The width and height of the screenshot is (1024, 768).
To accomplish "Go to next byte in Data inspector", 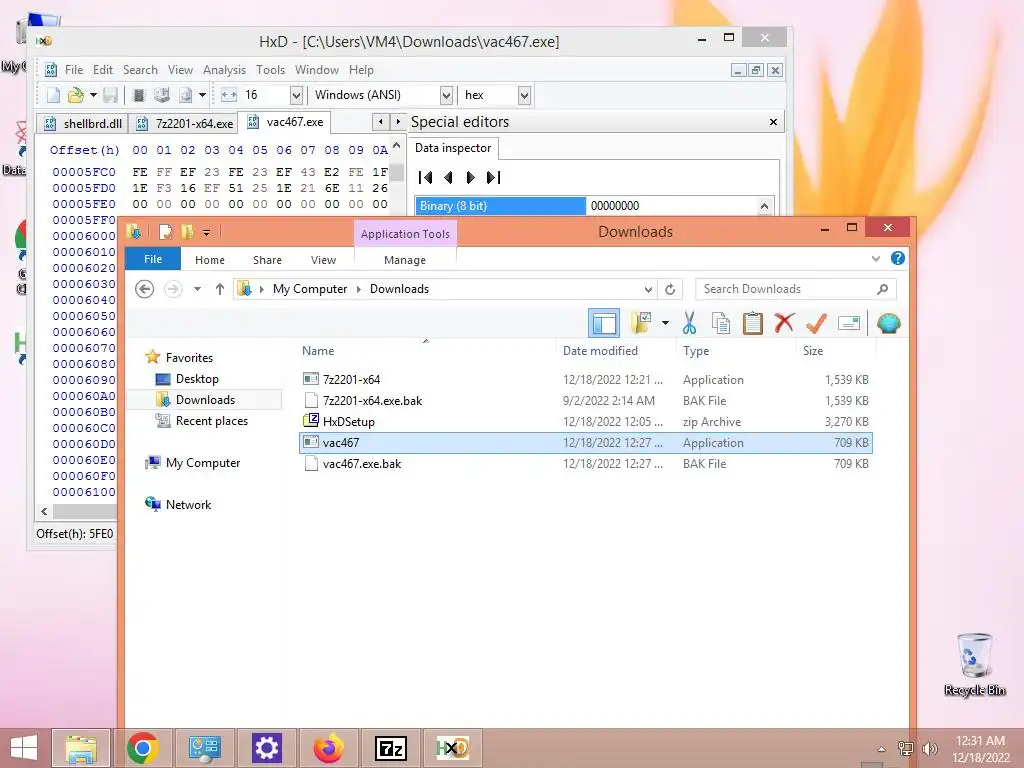I will coord(470,177).
